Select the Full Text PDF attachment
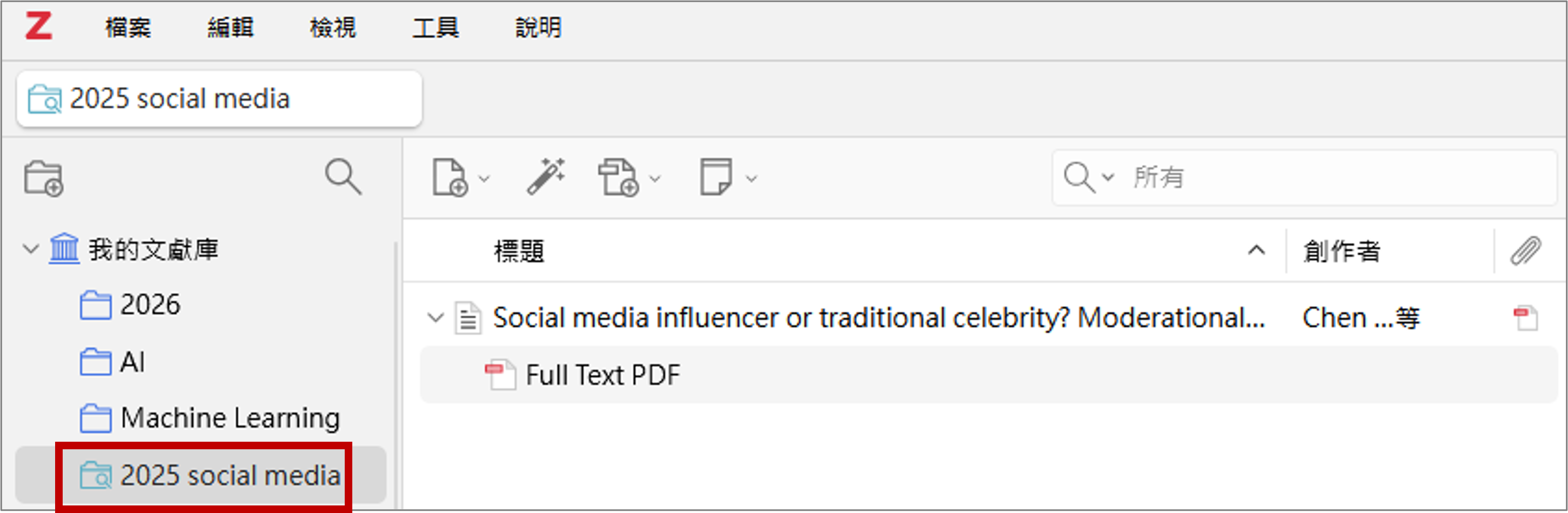1568x513 pixels. coord(602,375)
